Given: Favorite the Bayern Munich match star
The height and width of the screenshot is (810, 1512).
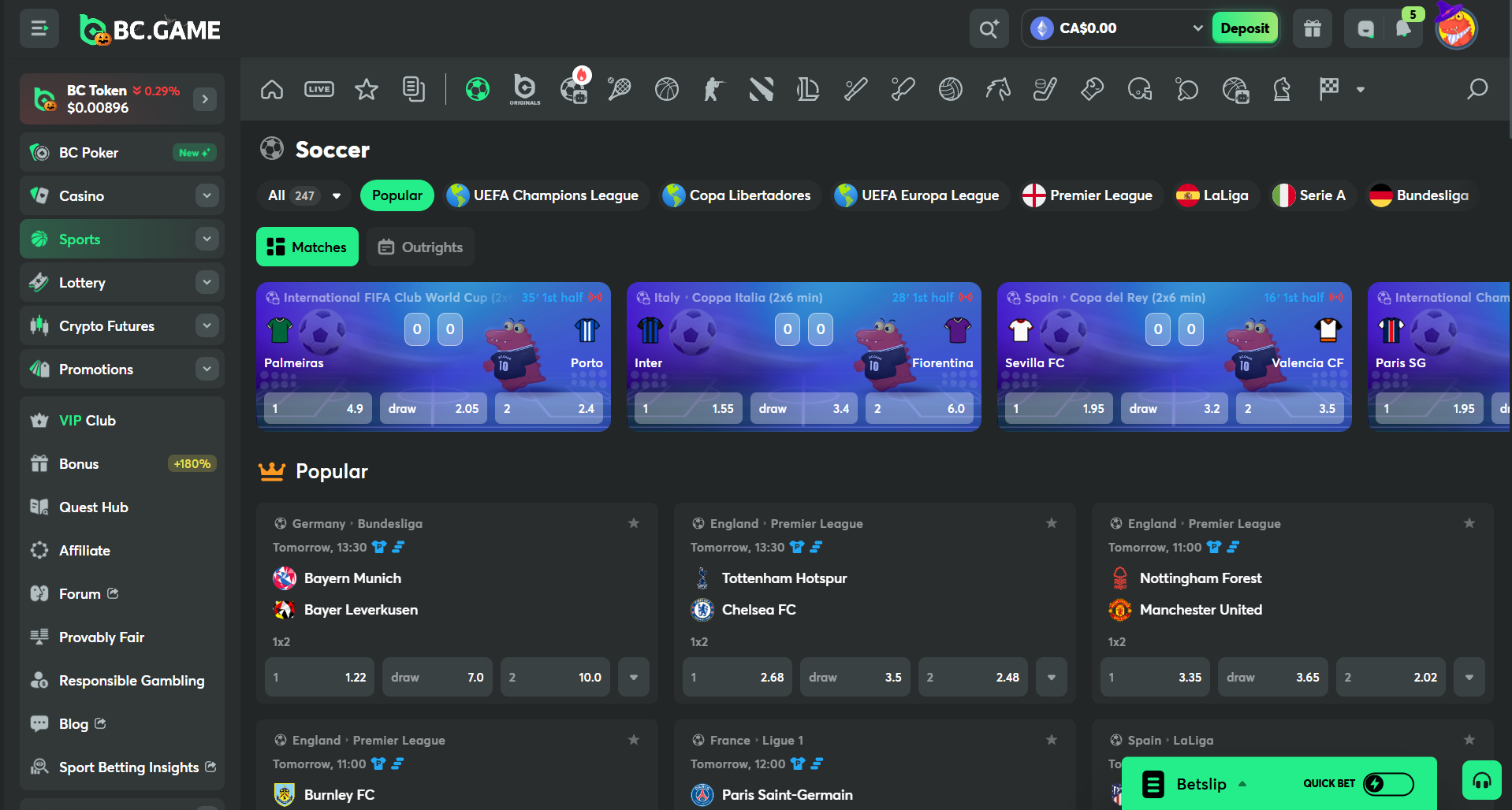Looking at the screenshot, I should pos(634,523).
